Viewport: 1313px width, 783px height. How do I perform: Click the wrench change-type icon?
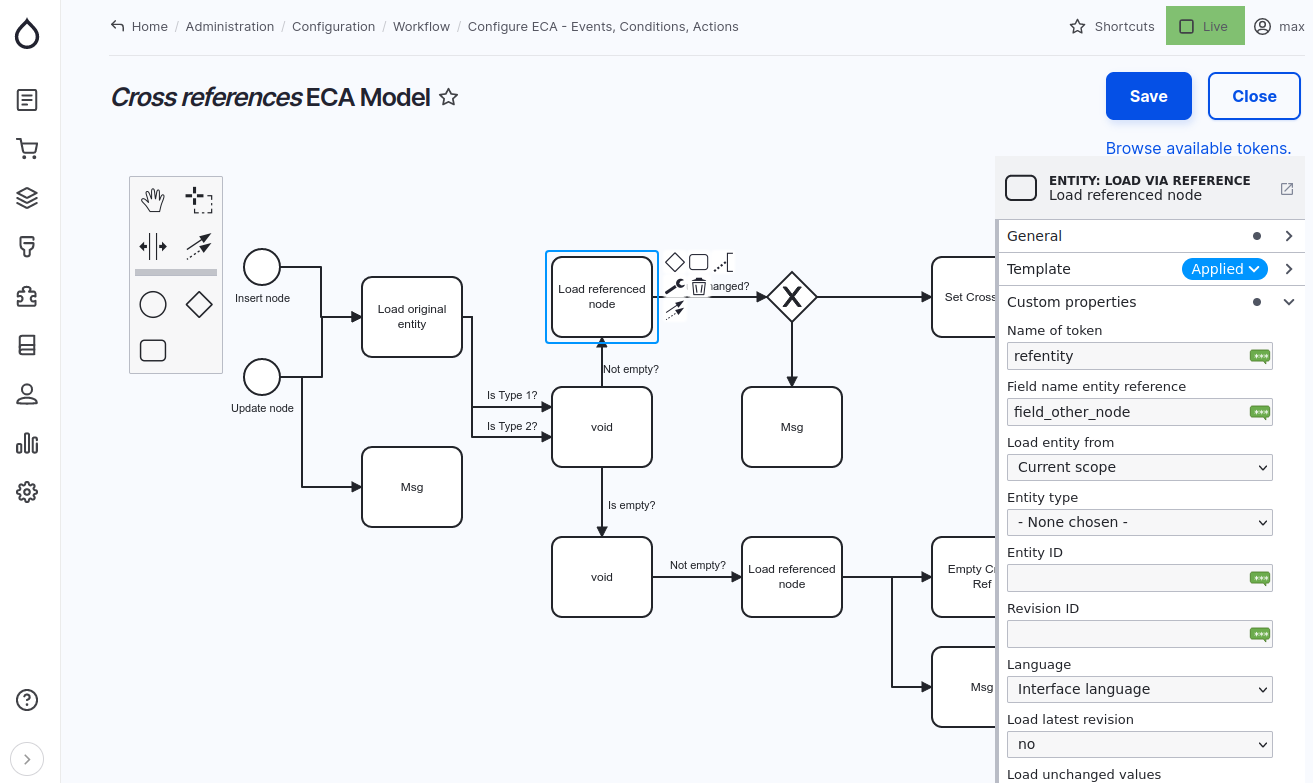(x=675, y=287)
